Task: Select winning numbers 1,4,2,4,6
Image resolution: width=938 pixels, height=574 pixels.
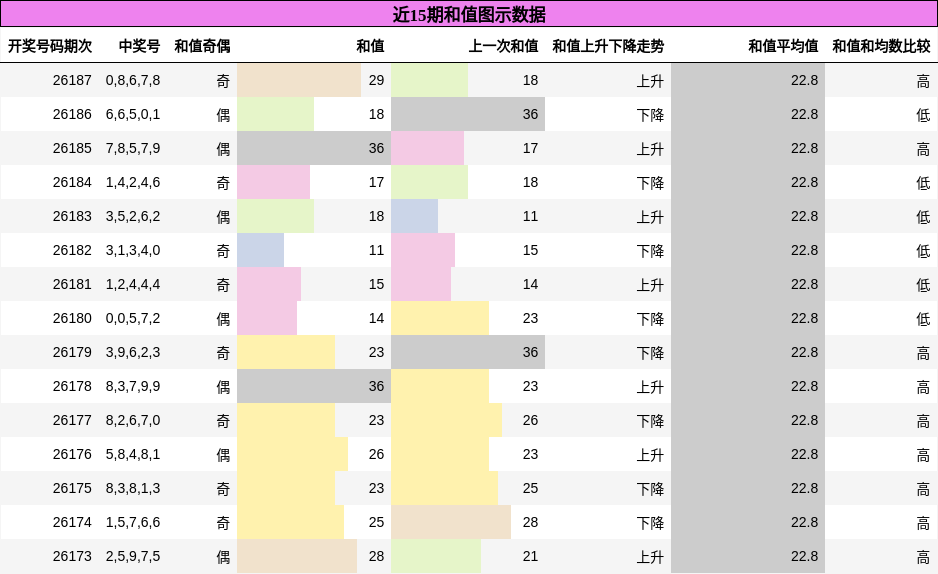Action: click(133, 182)
